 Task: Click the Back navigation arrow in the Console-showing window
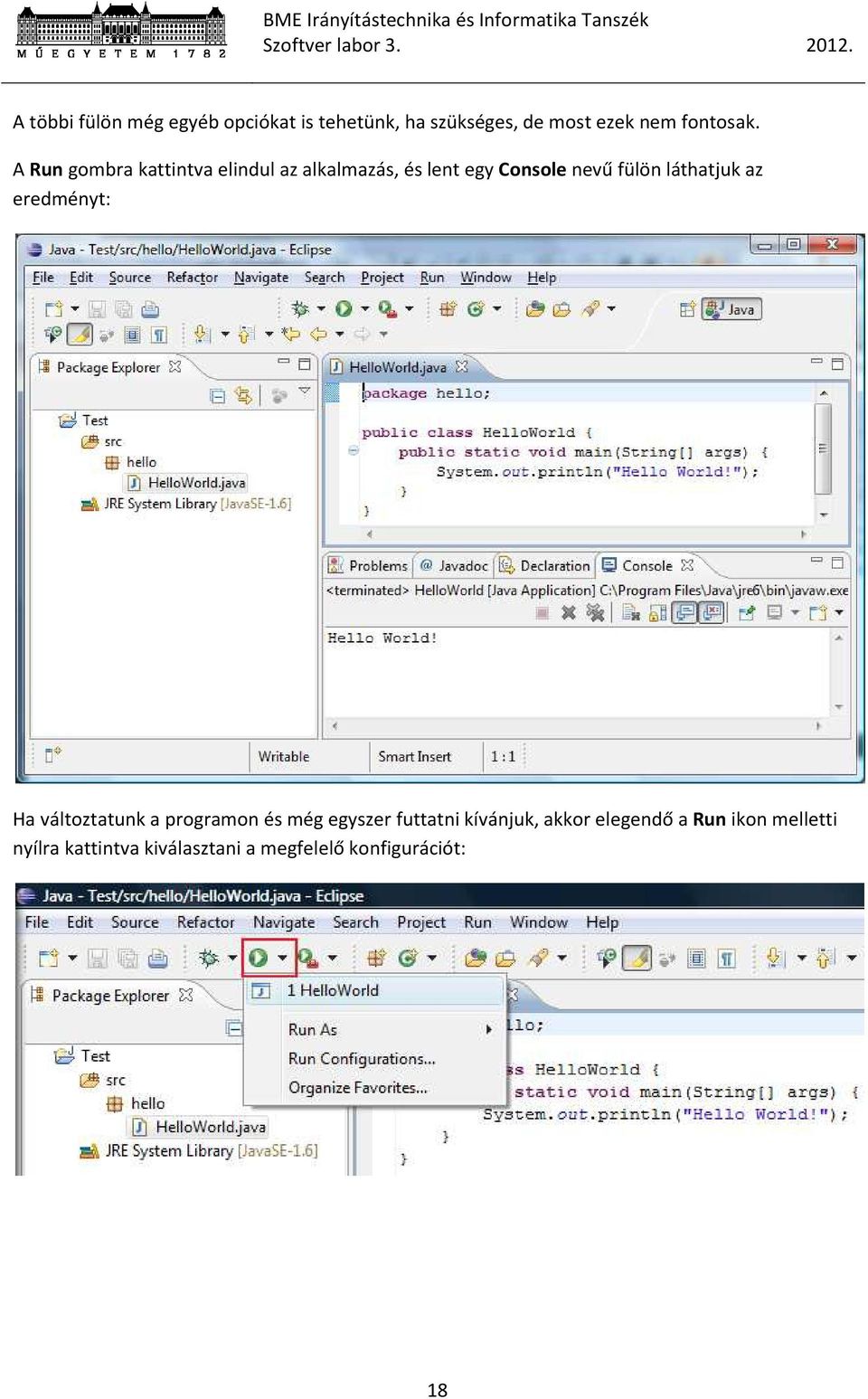tap(318, 335)
